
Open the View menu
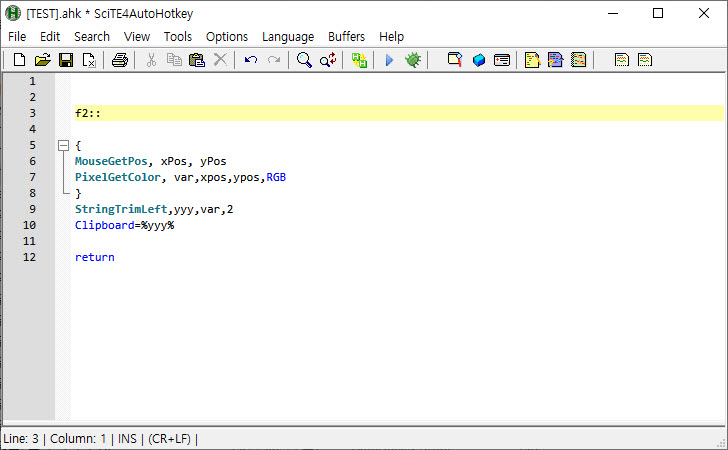pyautogui.click(x=137, y=37)
